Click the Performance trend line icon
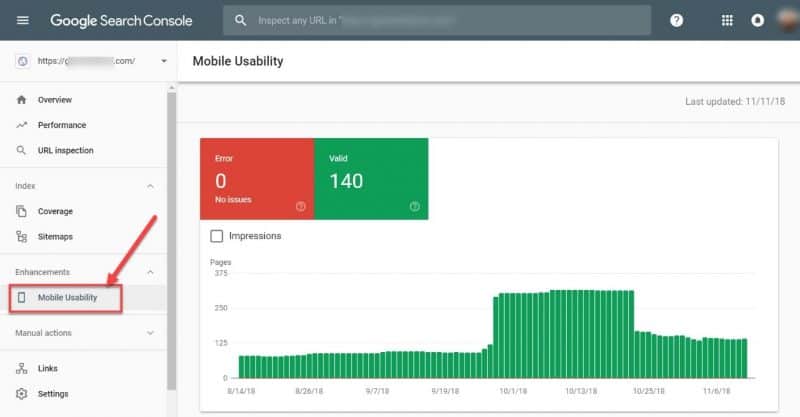This screenshot has height=417, width=800. 21,125
